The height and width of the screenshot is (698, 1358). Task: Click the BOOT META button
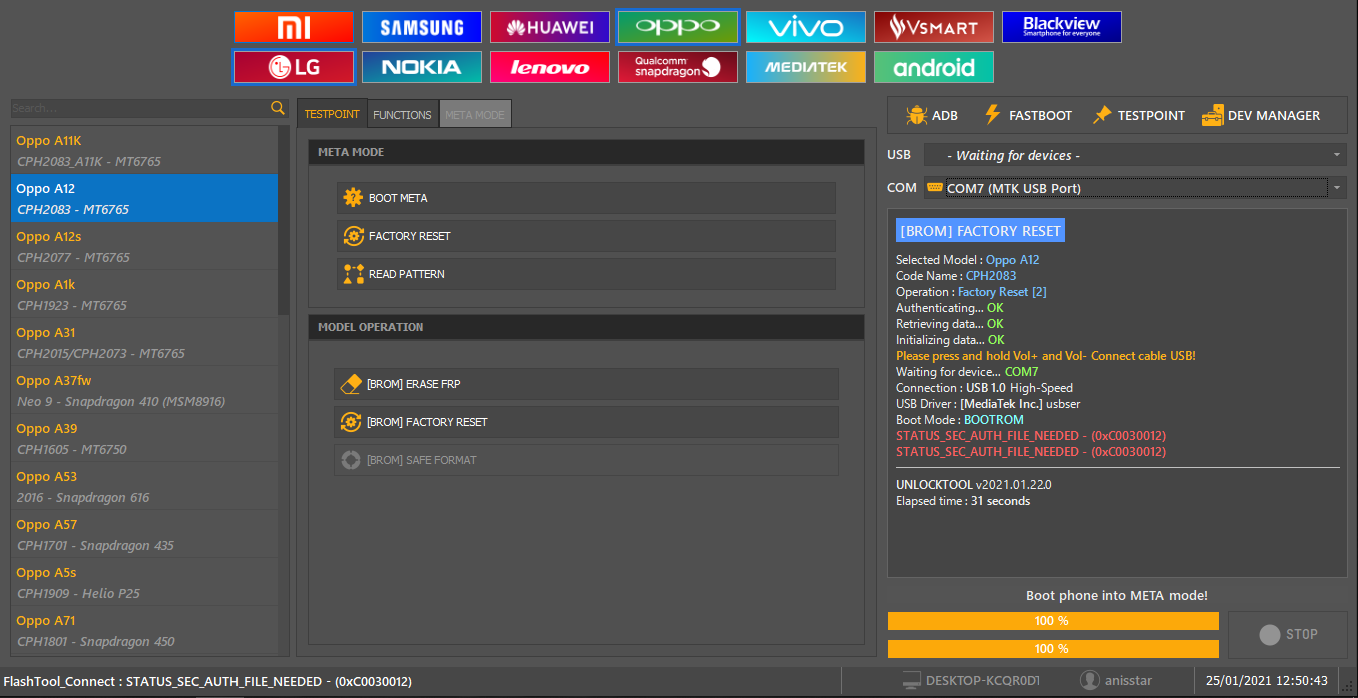point(586,198)
